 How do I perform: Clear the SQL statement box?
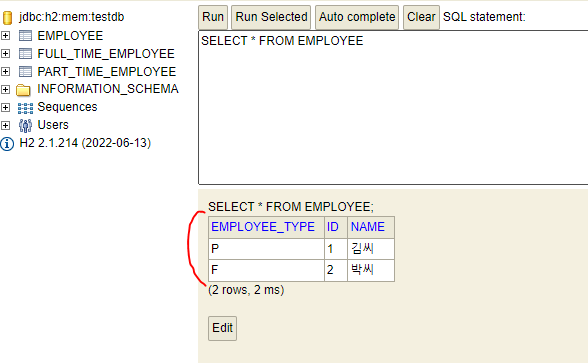(x=421, y=17)
